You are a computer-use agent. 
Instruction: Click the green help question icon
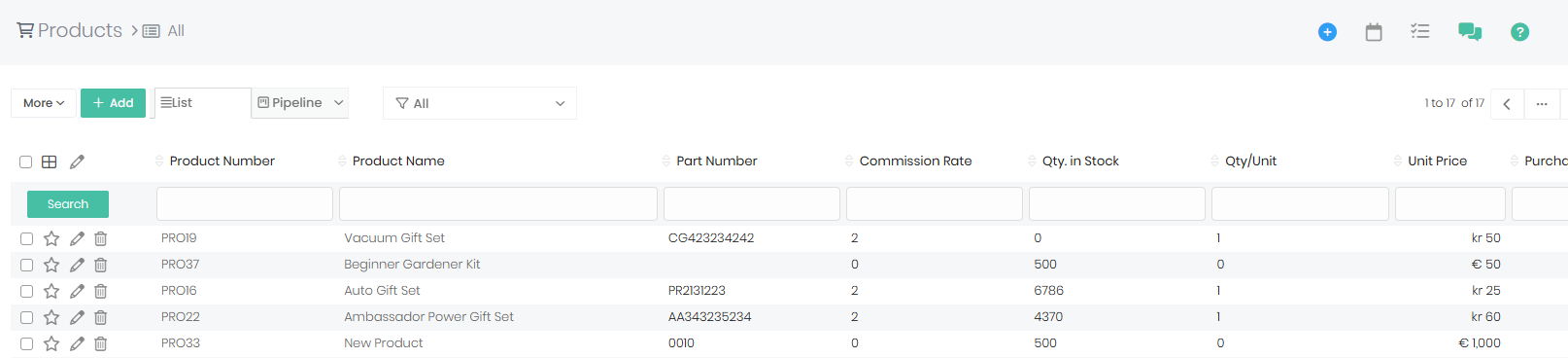(1519, 32)
